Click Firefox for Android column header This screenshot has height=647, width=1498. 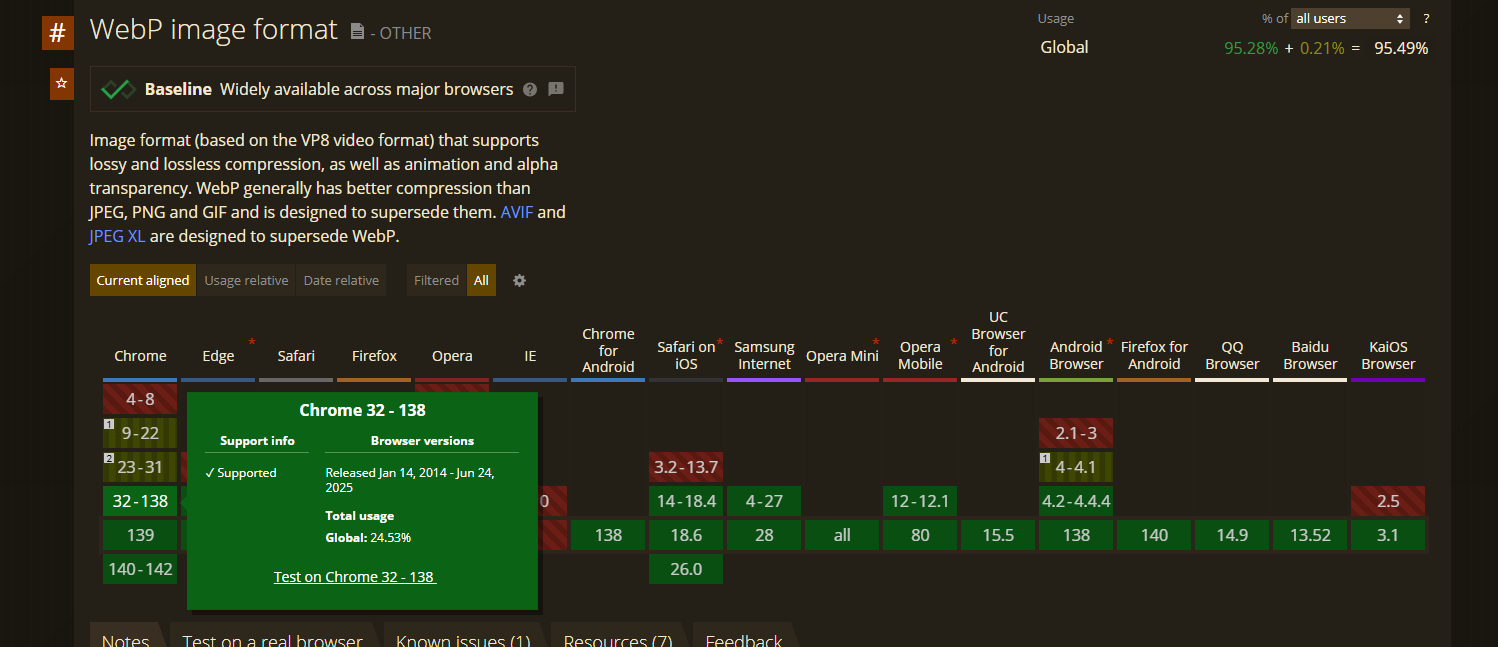(1154, 355)
